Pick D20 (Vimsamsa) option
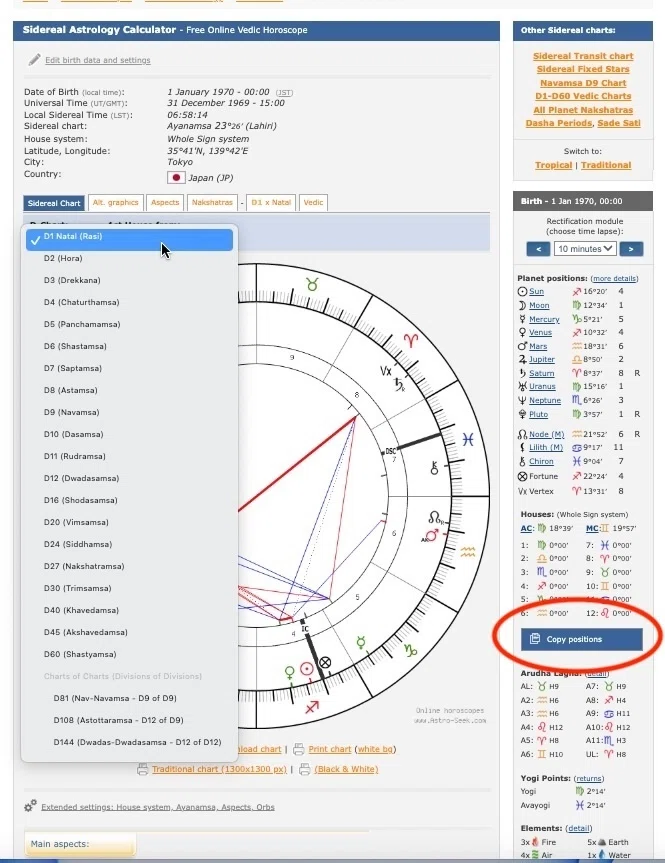This screenshot has width=665, height=863. (x=129, y=522)
